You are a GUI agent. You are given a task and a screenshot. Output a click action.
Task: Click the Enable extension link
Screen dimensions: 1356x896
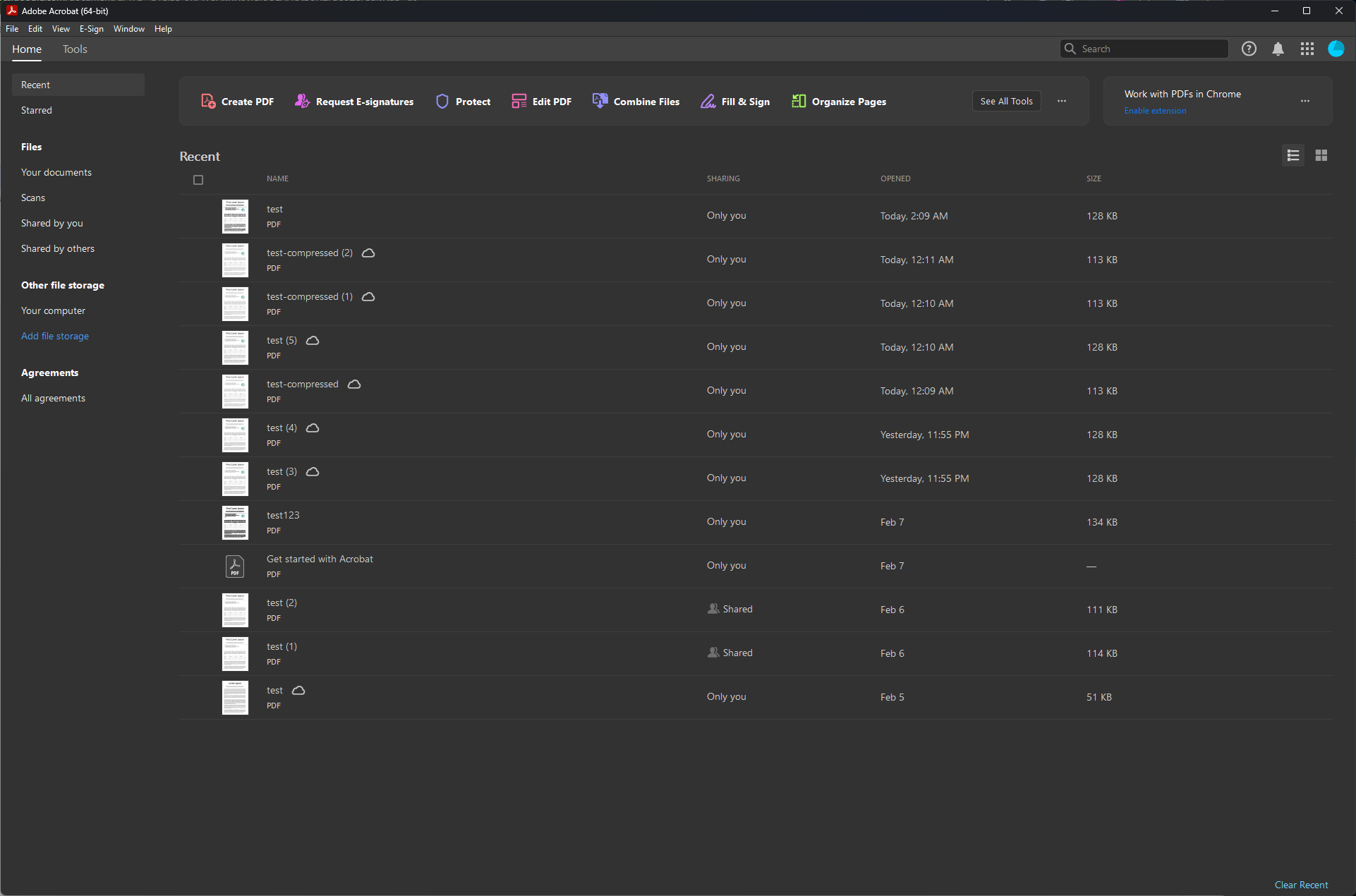[1155, 111]
